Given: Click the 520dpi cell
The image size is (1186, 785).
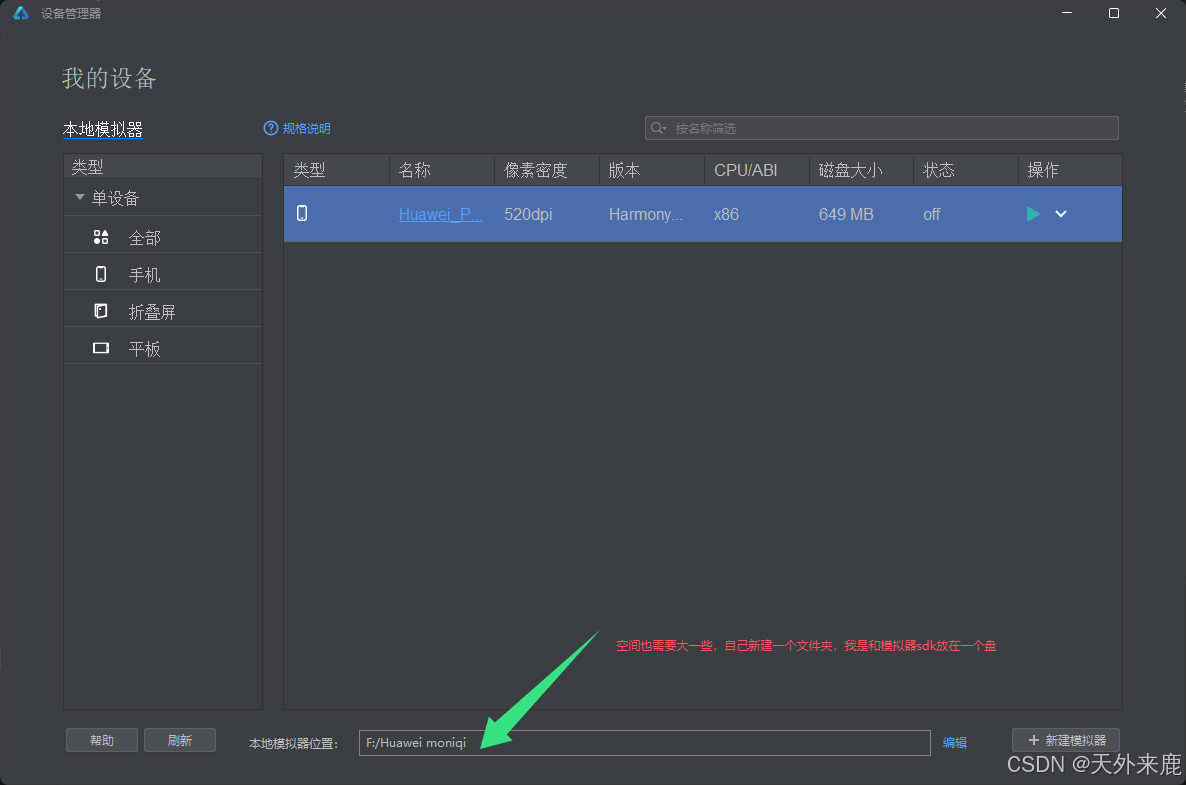Looking at the screenshot, I should click(x=528, y=214).
